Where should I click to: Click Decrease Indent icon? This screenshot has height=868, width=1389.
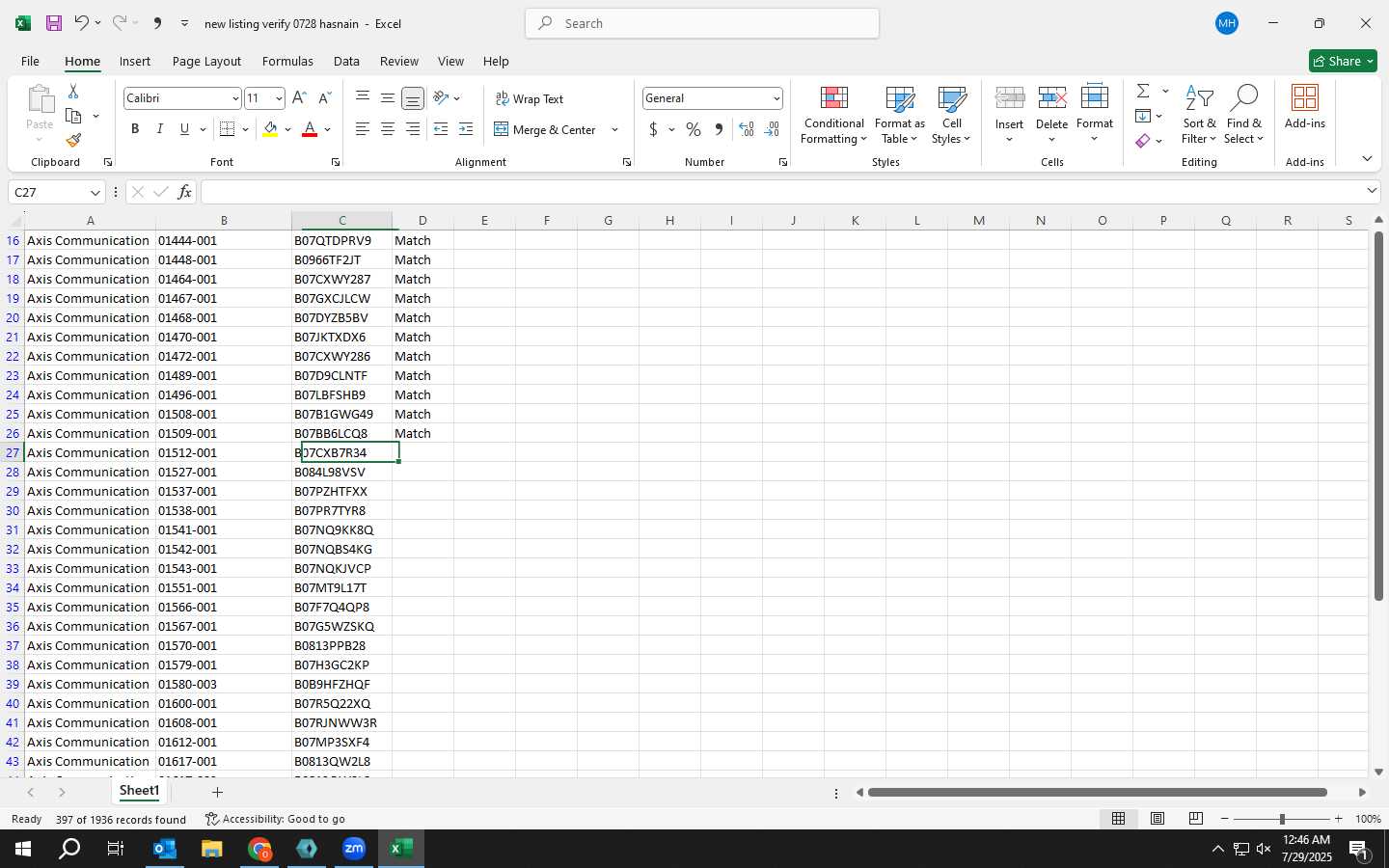(441, 129)
